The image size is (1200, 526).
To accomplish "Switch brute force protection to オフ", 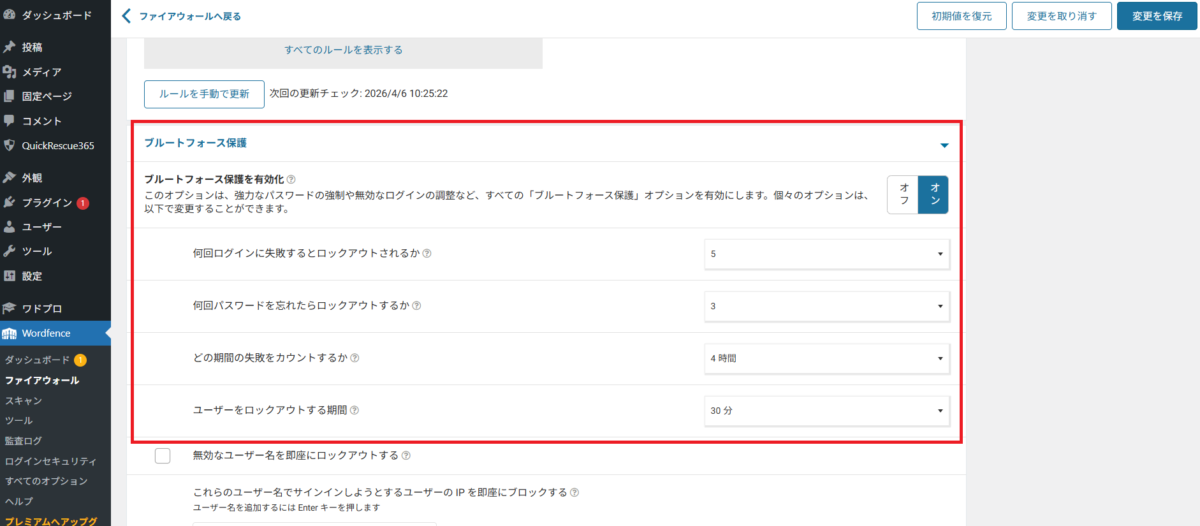I will click(x=904, y=194).
